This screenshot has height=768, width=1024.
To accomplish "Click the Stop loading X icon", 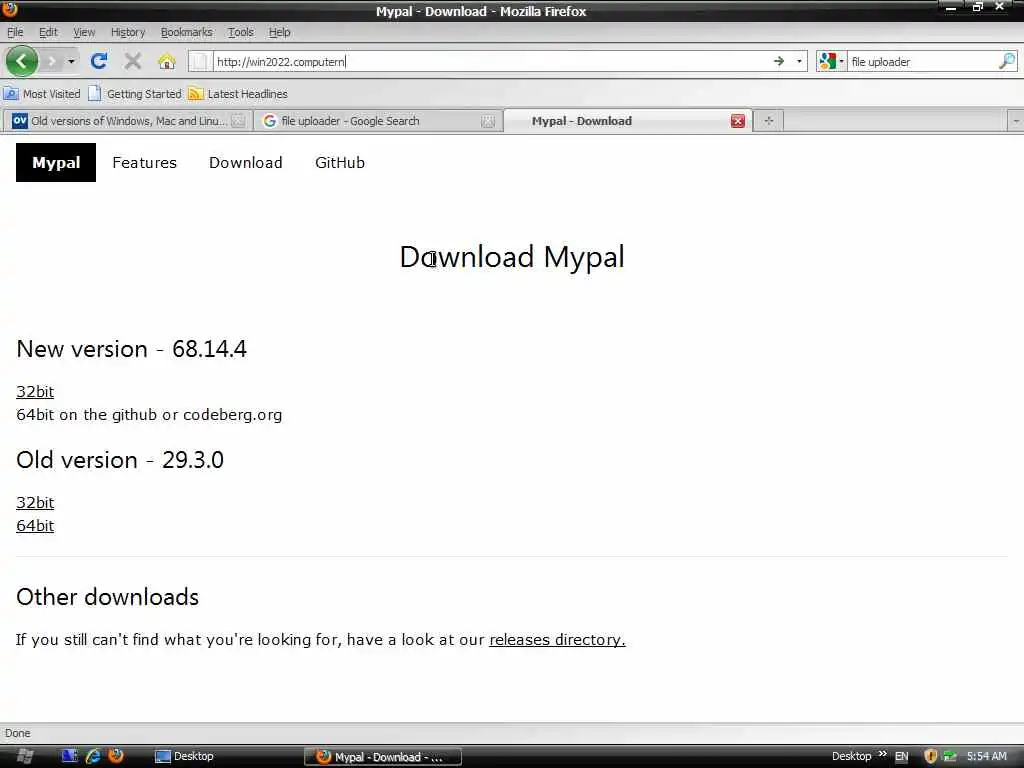I will pos(133,61).
